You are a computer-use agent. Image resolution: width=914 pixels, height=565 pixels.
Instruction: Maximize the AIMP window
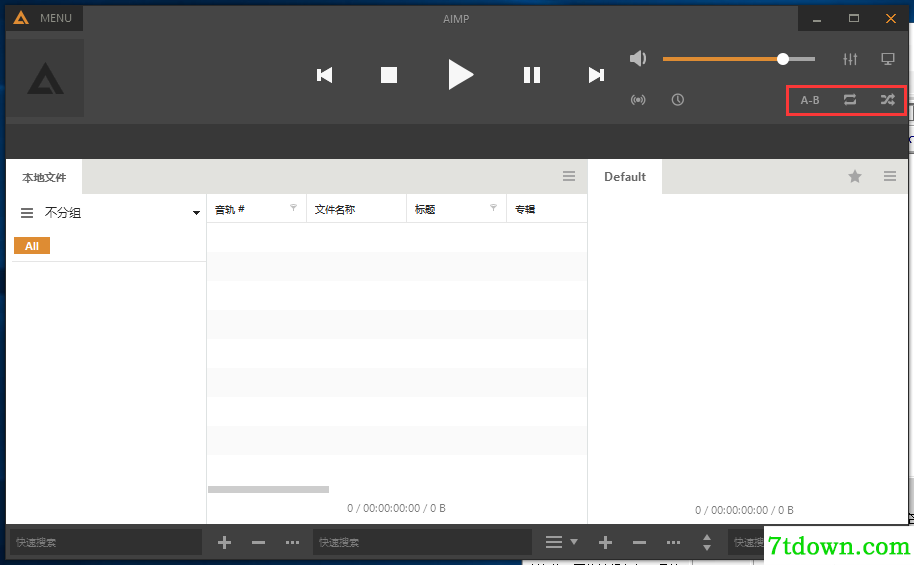coord(854,19)
